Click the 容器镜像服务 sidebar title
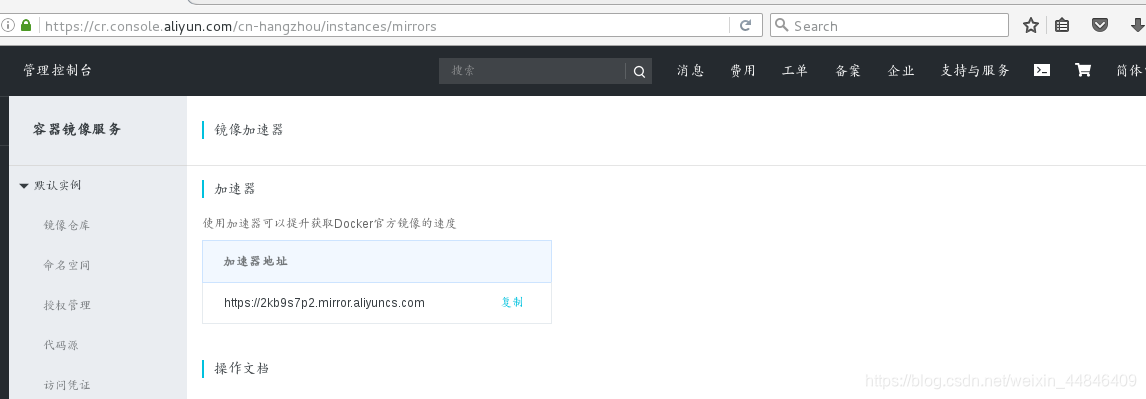Screen dimensions: 1146x399 pyautogui.click(x=77, y=129)
